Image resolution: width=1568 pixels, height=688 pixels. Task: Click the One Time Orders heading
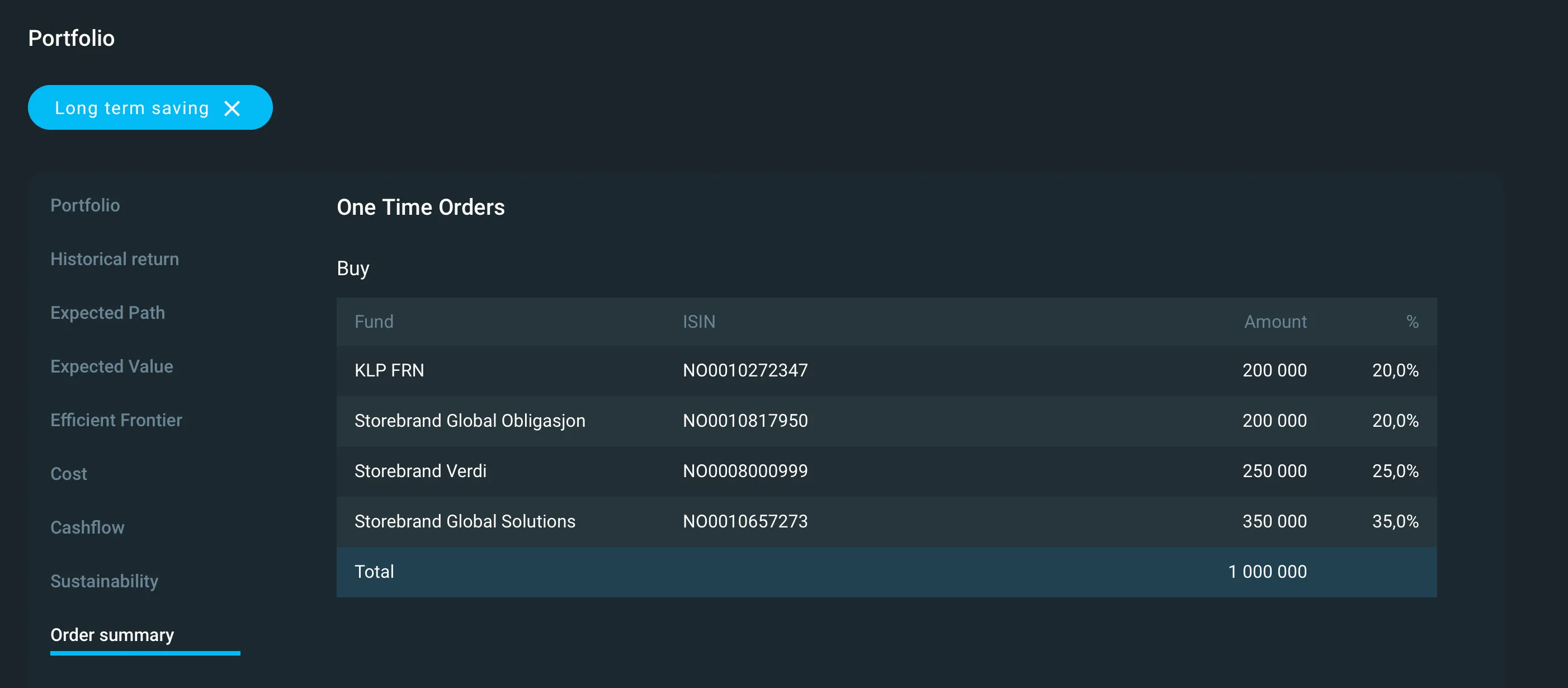pyautogui.click(x=421, y=207)
